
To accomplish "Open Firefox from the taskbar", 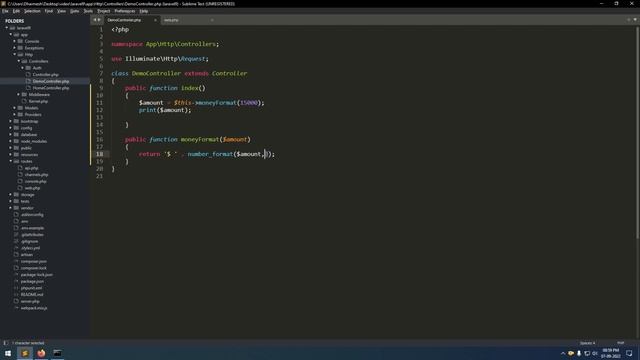I will (x=41, y=353).
